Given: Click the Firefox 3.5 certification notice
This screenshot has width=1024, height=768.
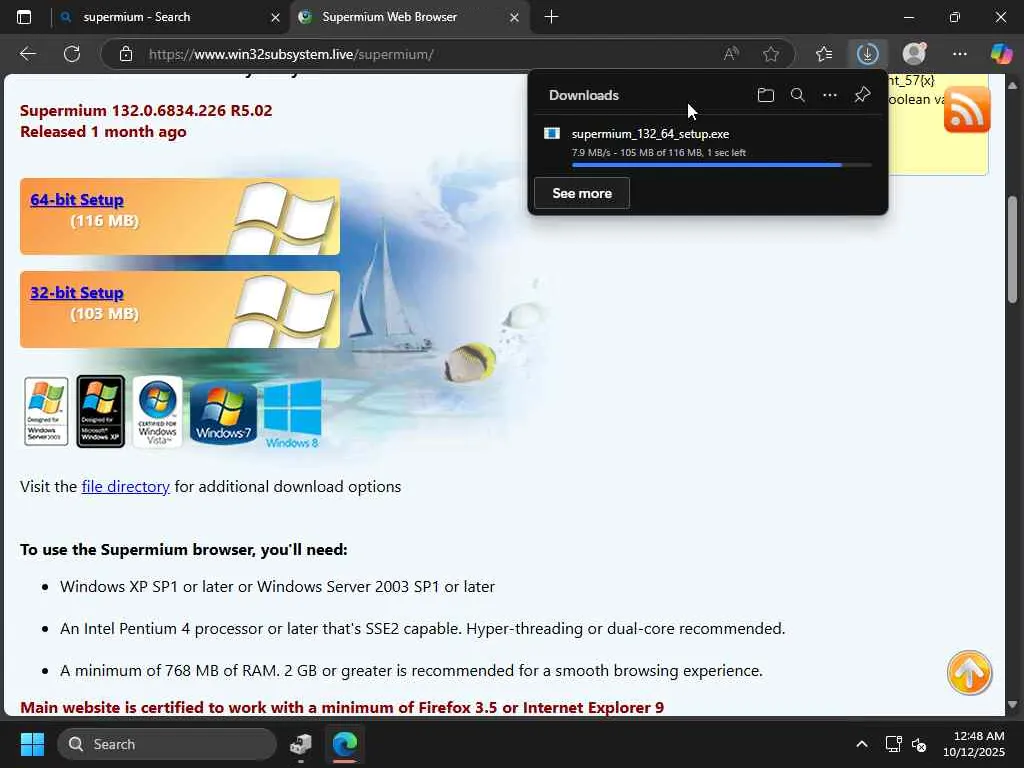Looking at the screenshot, I should coord(342,708).
